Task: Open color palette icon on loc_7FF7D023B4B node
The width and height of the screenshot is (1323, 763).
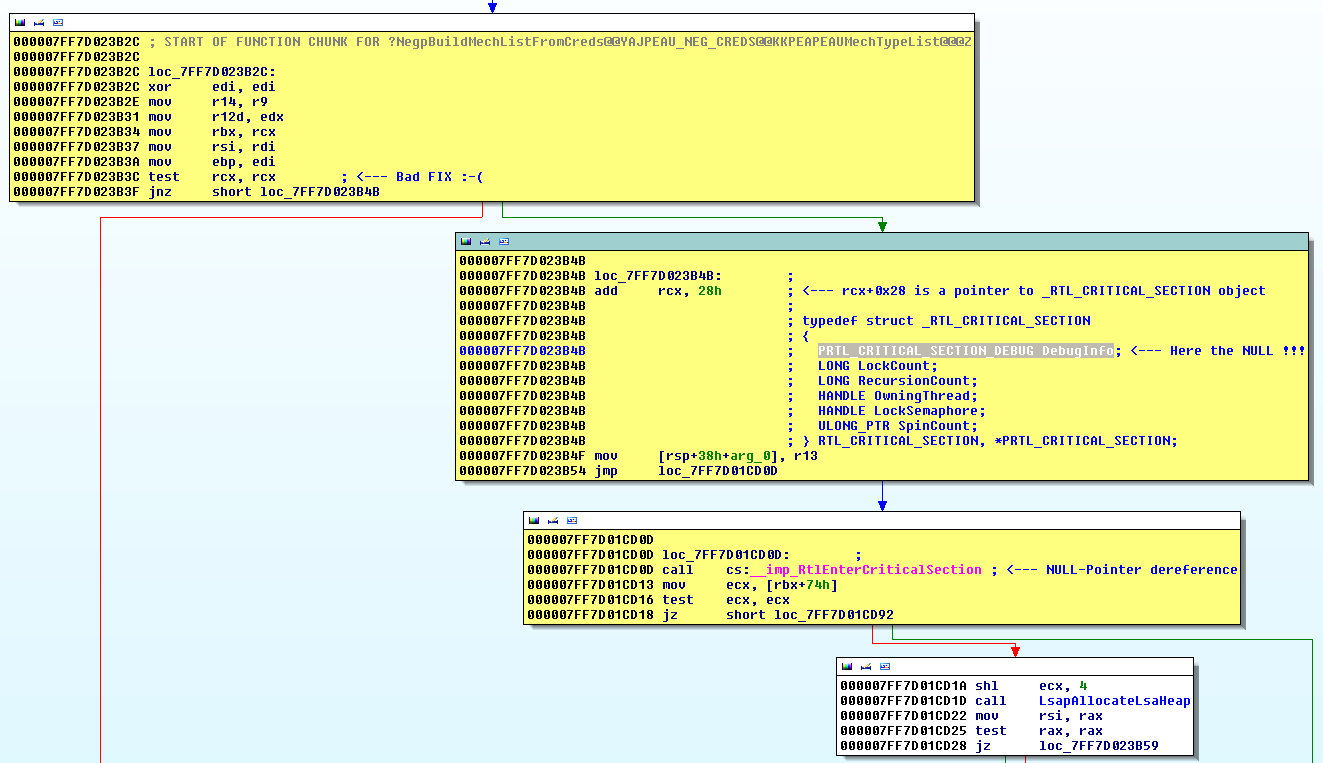Action: point(466,241)
